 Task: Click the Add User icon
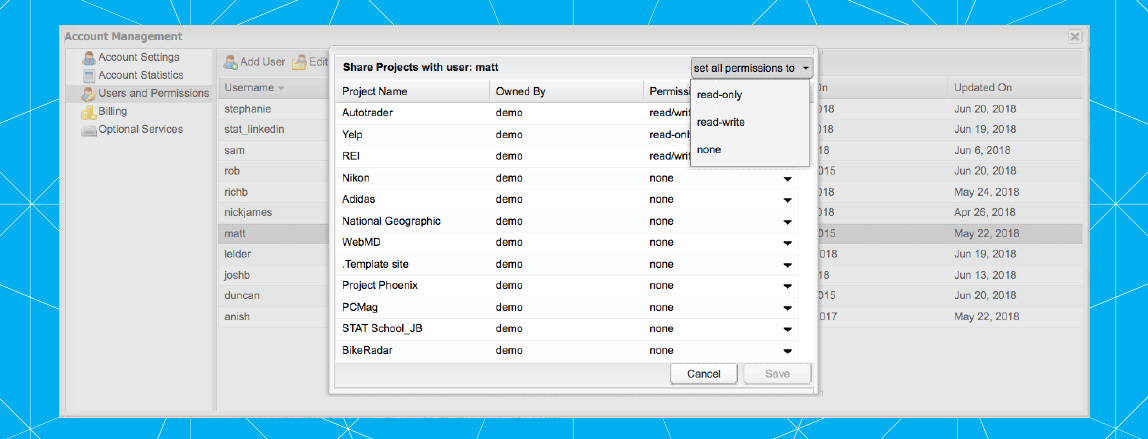coord(229,62)
